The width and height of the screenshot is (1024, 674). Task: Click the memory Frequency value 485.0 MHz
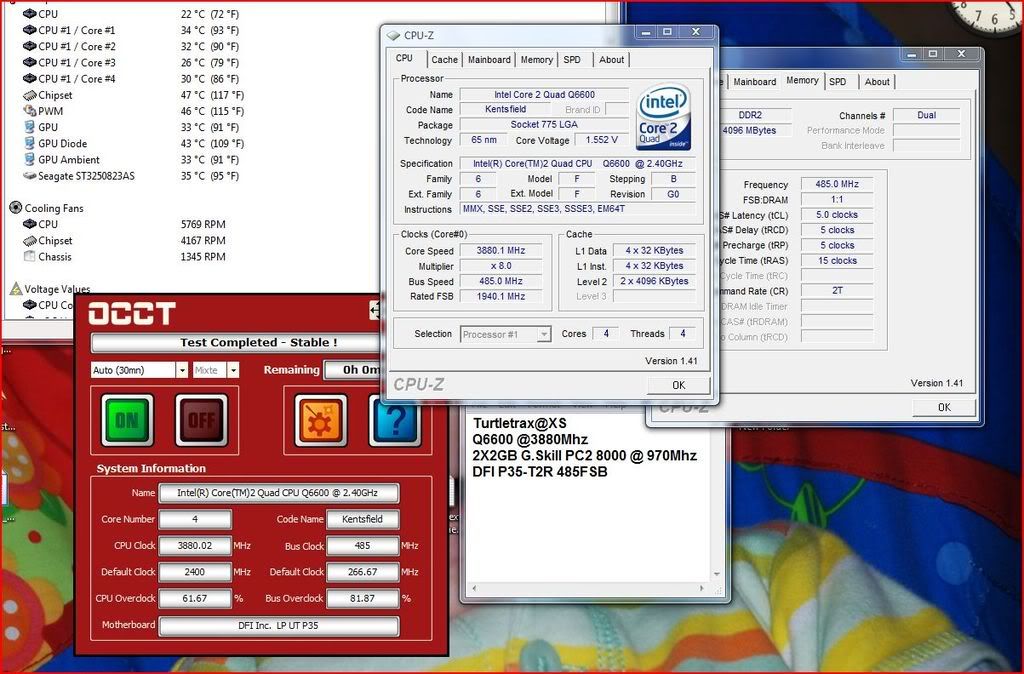pos(837,184)
